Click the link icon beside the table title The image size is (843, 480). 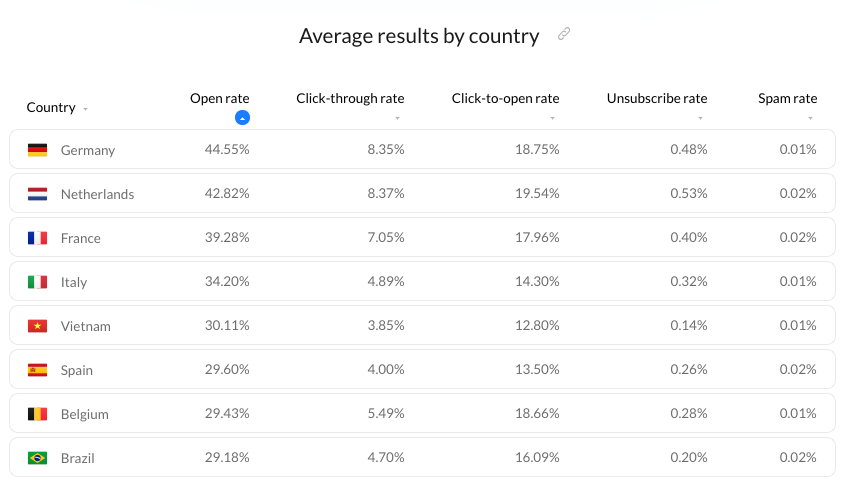pos(564,35)
